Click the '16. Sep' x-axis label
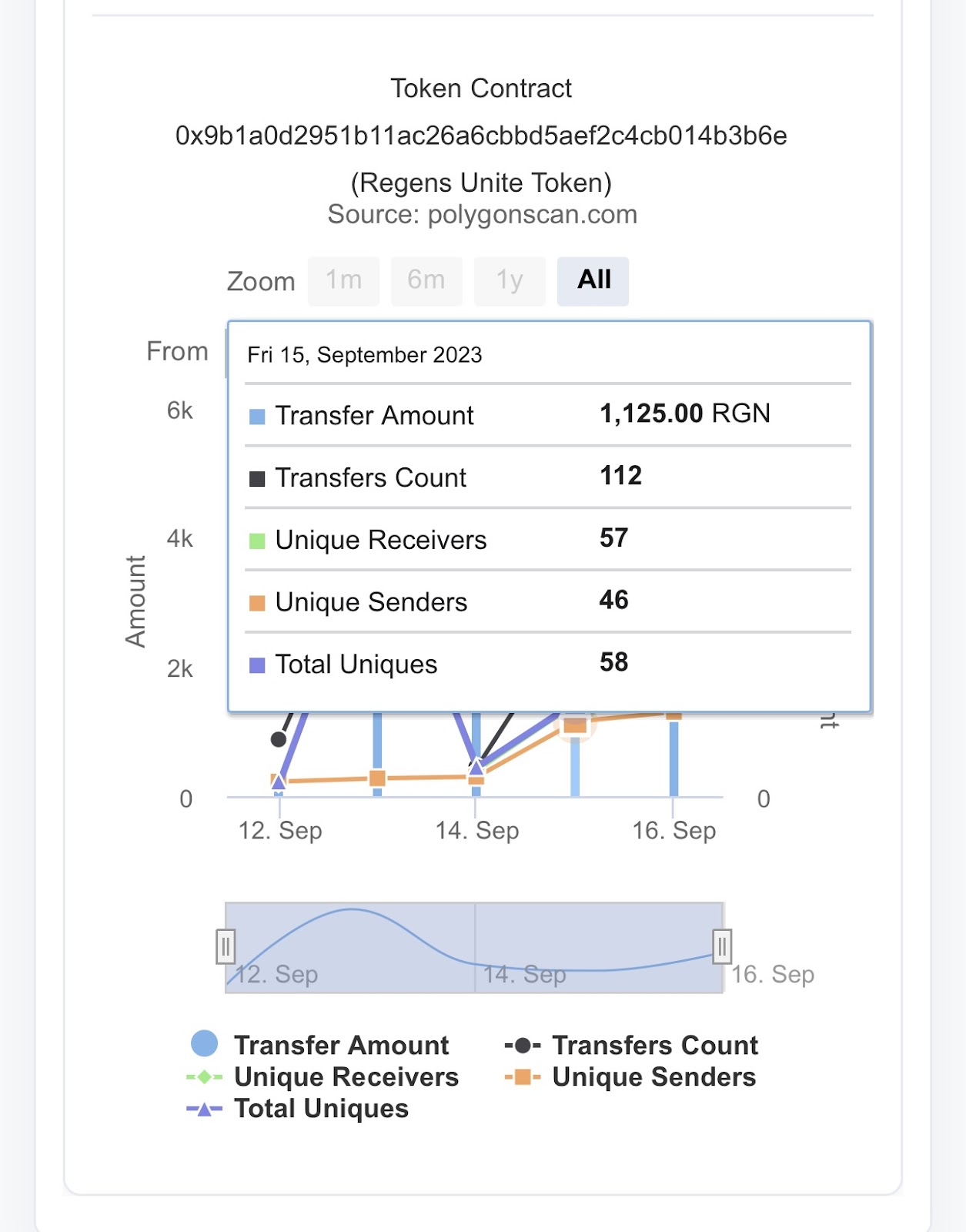Screen dimensions: 966x1232 point(674,830)
